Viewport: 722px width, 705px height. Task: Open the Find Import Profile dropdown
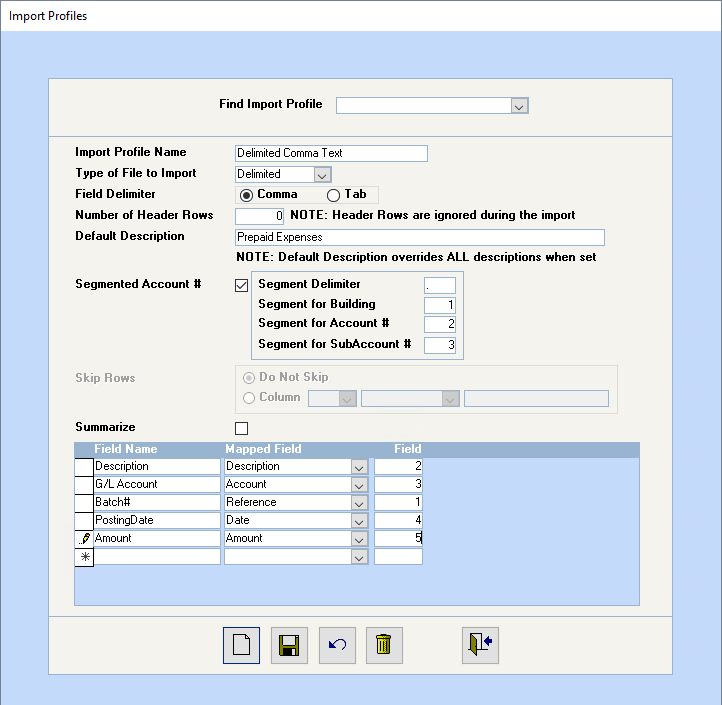point(519,106)
